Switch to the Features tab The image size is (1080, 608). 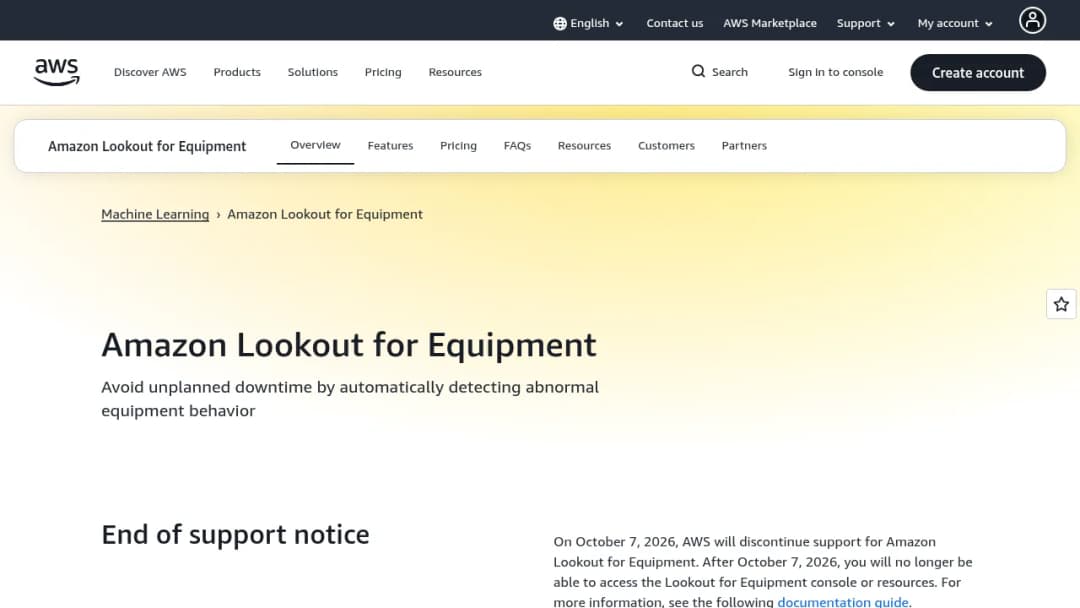pyautogui.click(x=391, y=146)
